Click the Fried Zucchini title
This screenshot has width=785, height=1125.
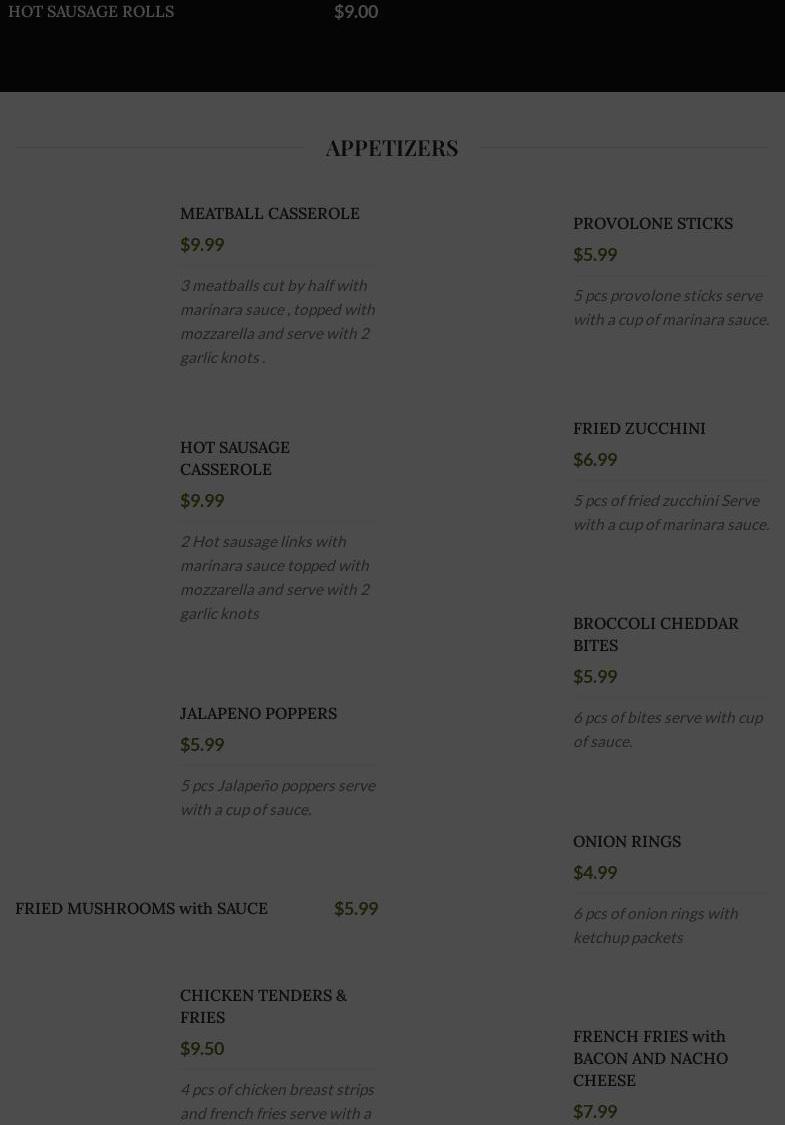coord(639,428)
